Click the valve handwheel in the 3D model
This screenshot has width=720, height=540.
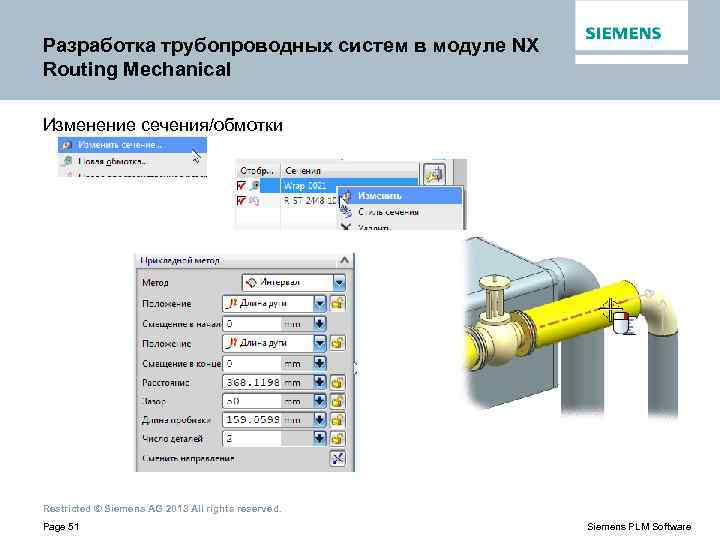tap(495, 279)
